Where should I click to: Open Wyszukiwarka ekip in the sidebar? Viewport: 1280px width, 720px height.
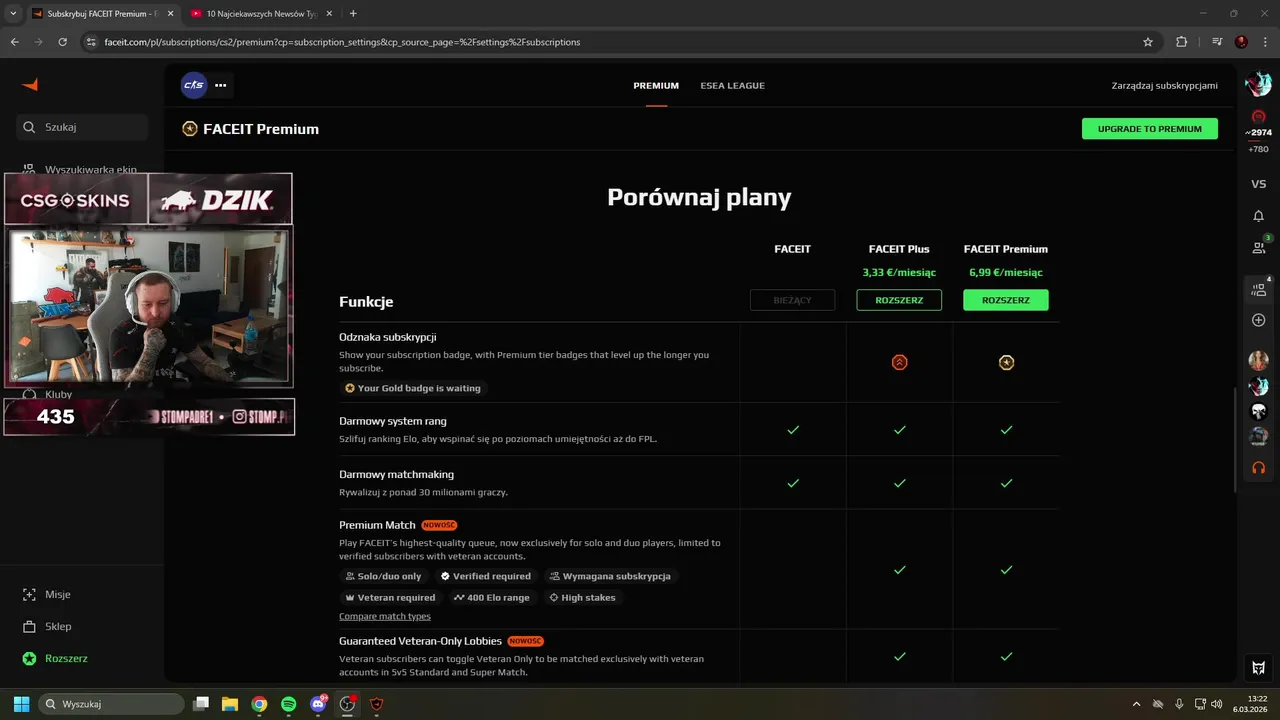tap(82, 169)
